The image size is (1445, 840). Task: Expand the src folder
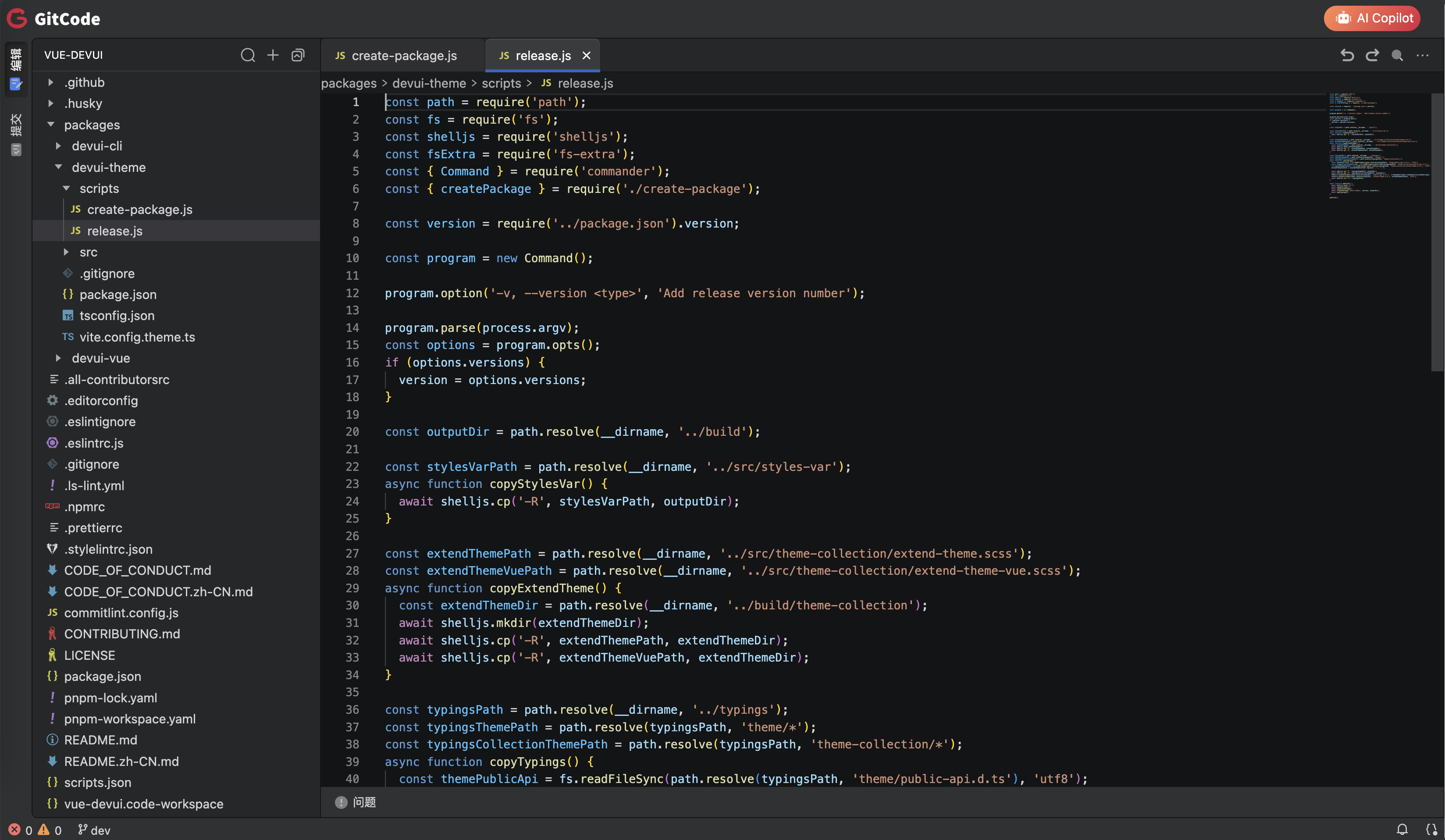point(88,252)
